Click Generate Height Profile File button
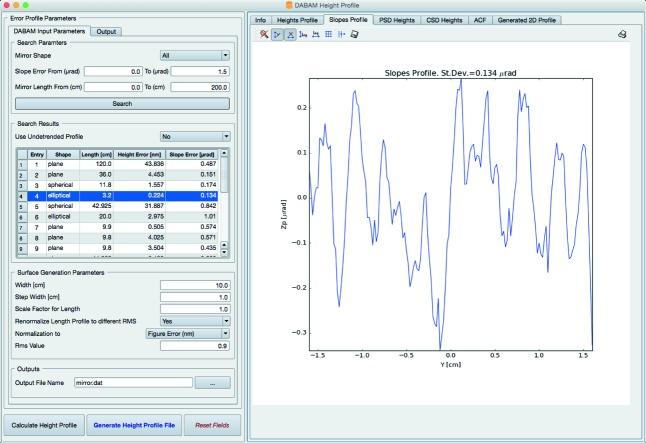 coord(133,425)
